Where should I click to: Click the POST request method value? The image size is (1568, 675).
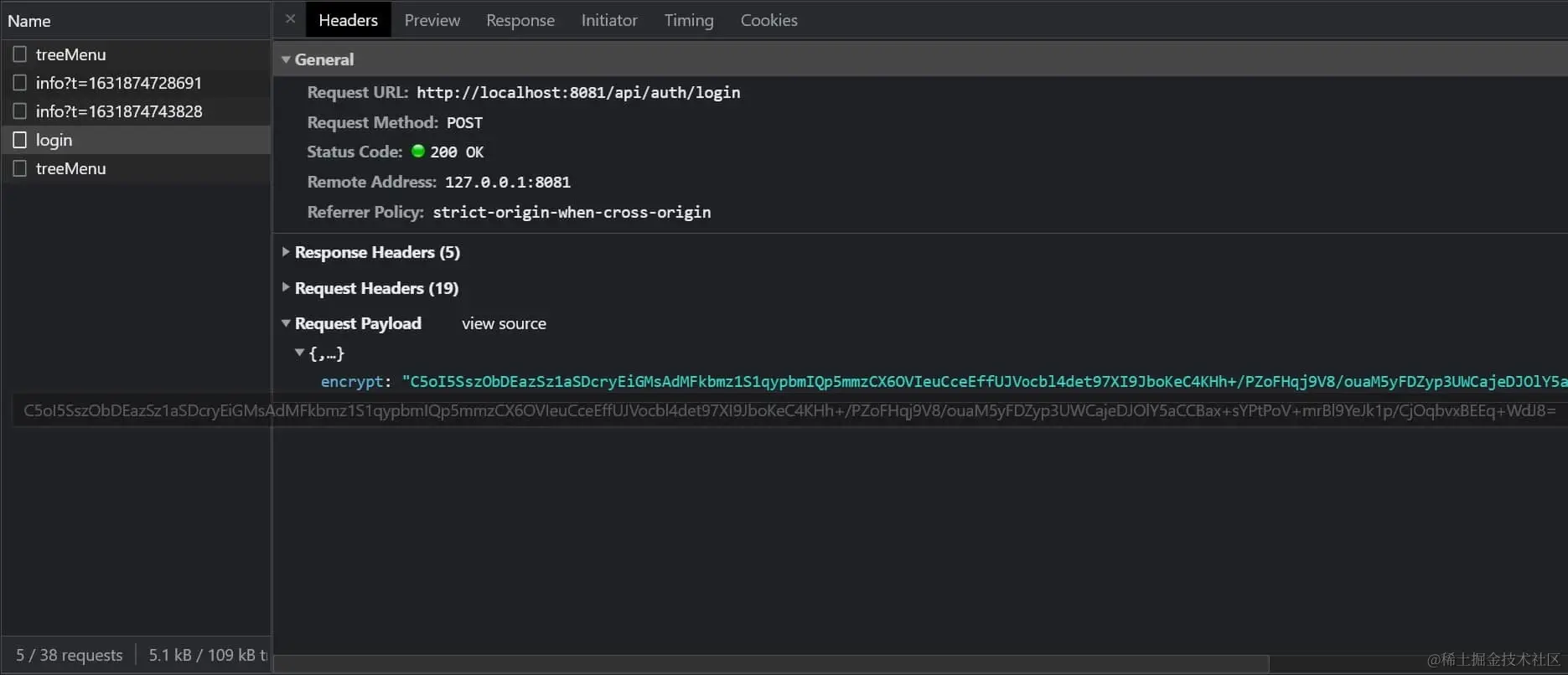point(464,123)
